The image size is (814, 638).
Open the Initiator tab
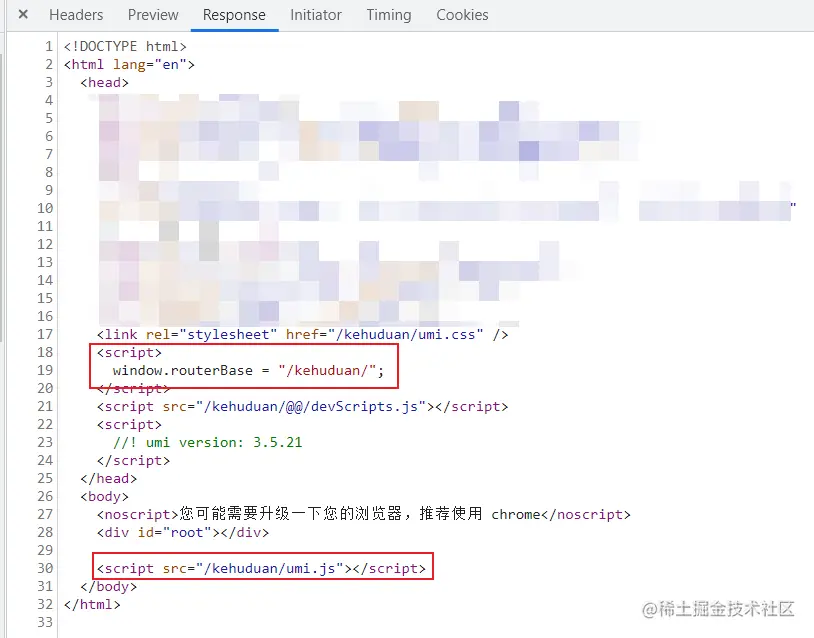click(316, 15)
